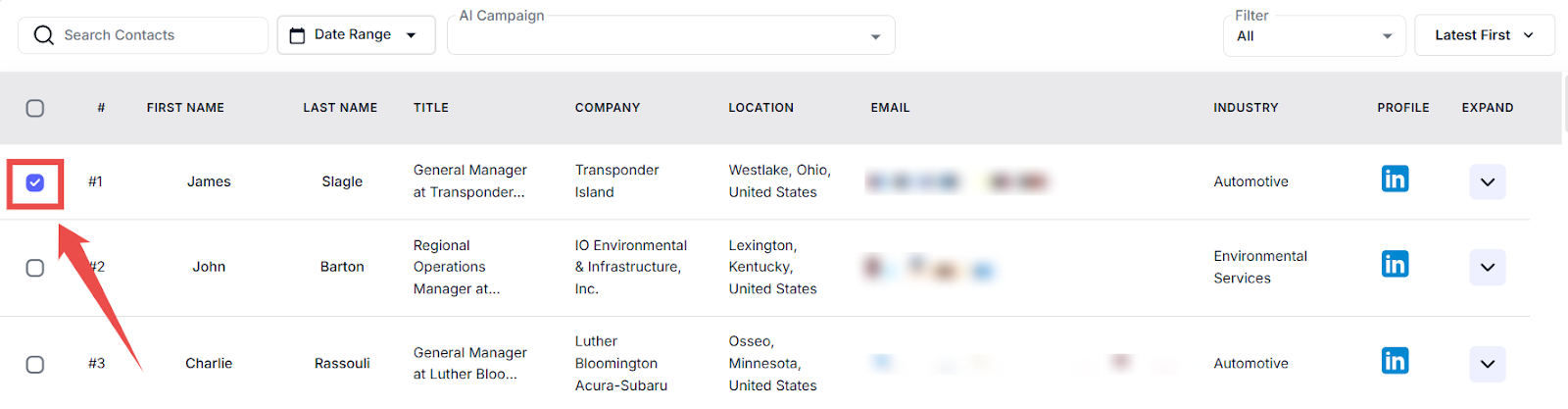Open the Date Range picker button
The height and width of the screenshot is (409, 1568).
[x=356, y=35]
